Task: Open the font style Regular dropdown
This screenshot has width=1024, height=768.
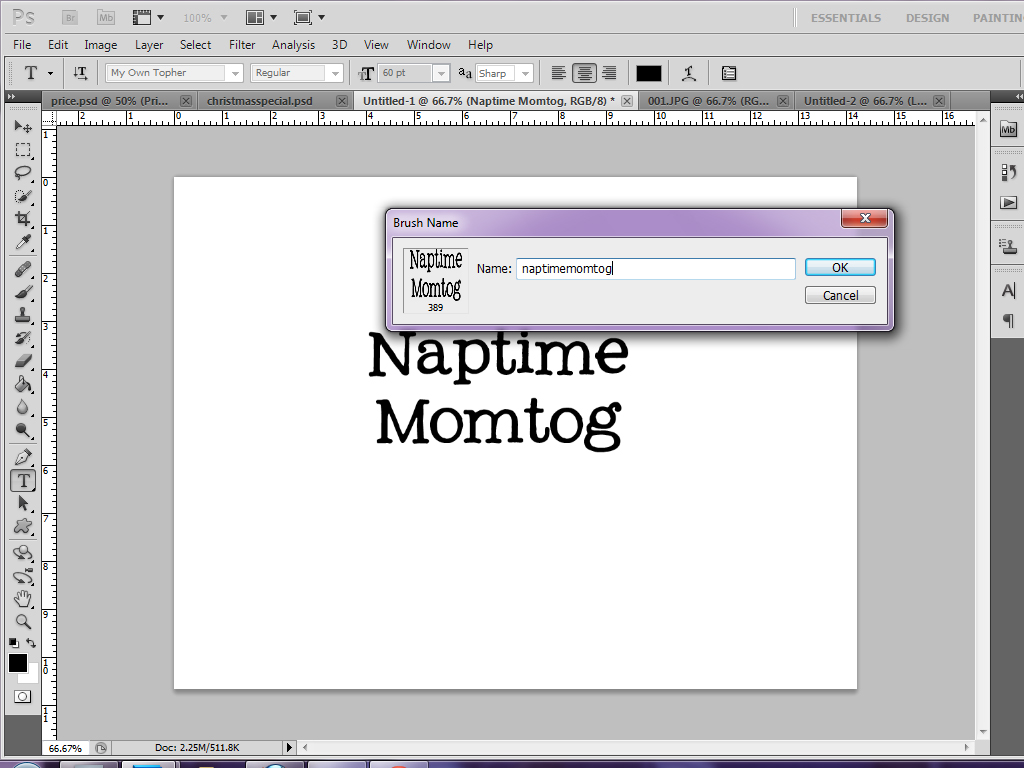Action: point(335,73)
